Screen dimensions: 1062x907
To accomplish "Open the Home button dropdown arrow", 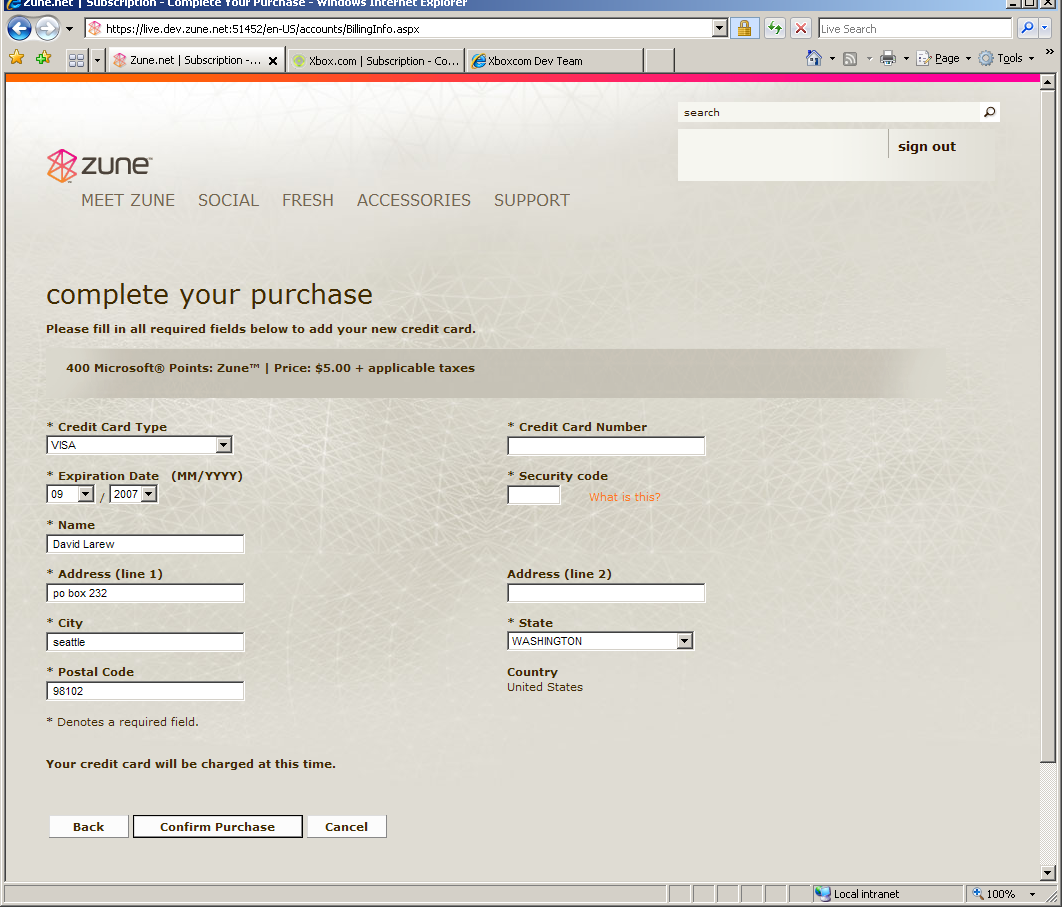I will [832, 59].
